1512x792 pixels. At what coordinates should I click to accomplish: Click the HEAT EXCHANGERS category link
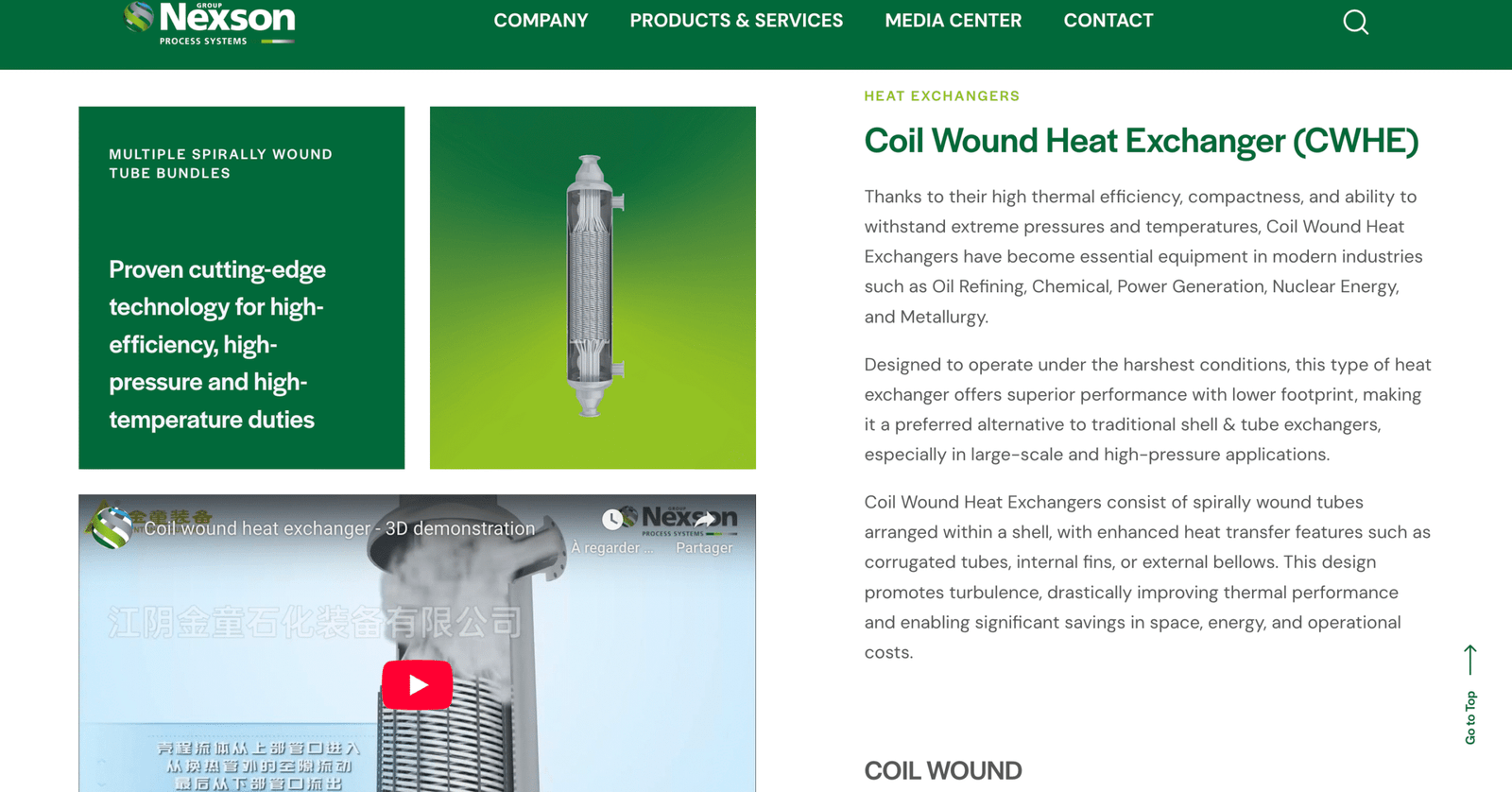pos(941,96)
